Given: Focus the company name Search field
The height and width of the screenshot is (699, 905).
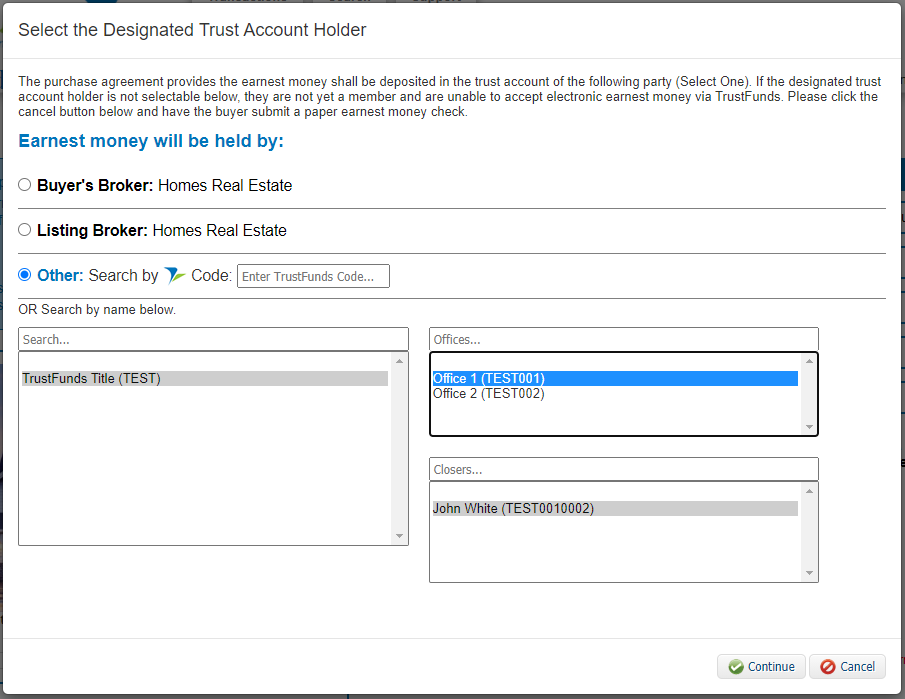Looking at the screenshot, I should 214,339.
